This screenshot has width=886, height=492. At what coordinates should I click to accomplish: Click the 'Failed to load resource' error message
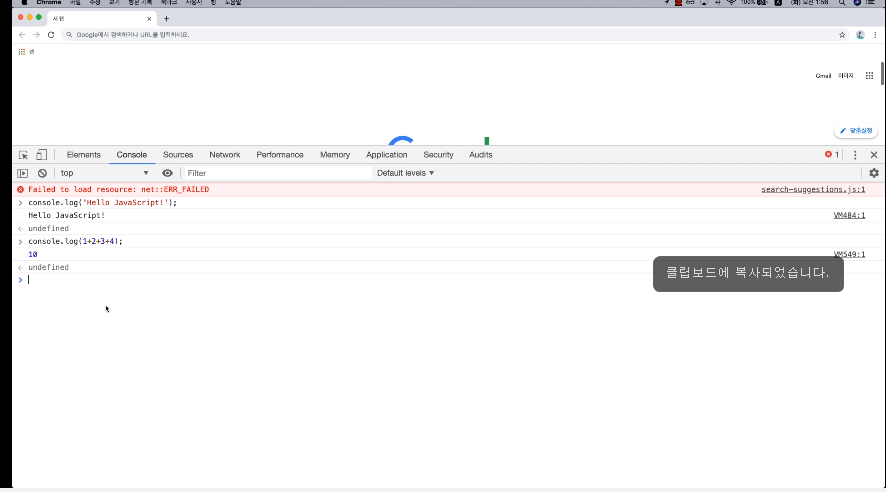point(119,190)
